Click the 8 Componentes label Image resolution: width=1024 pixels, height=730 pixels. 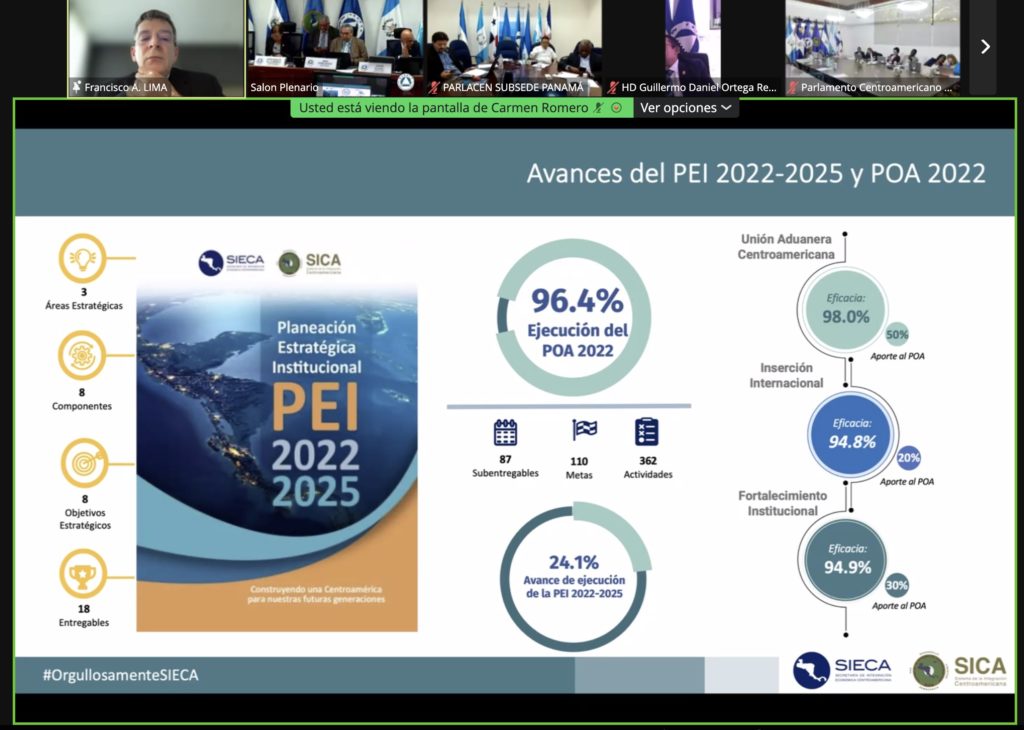click(82, 400)
